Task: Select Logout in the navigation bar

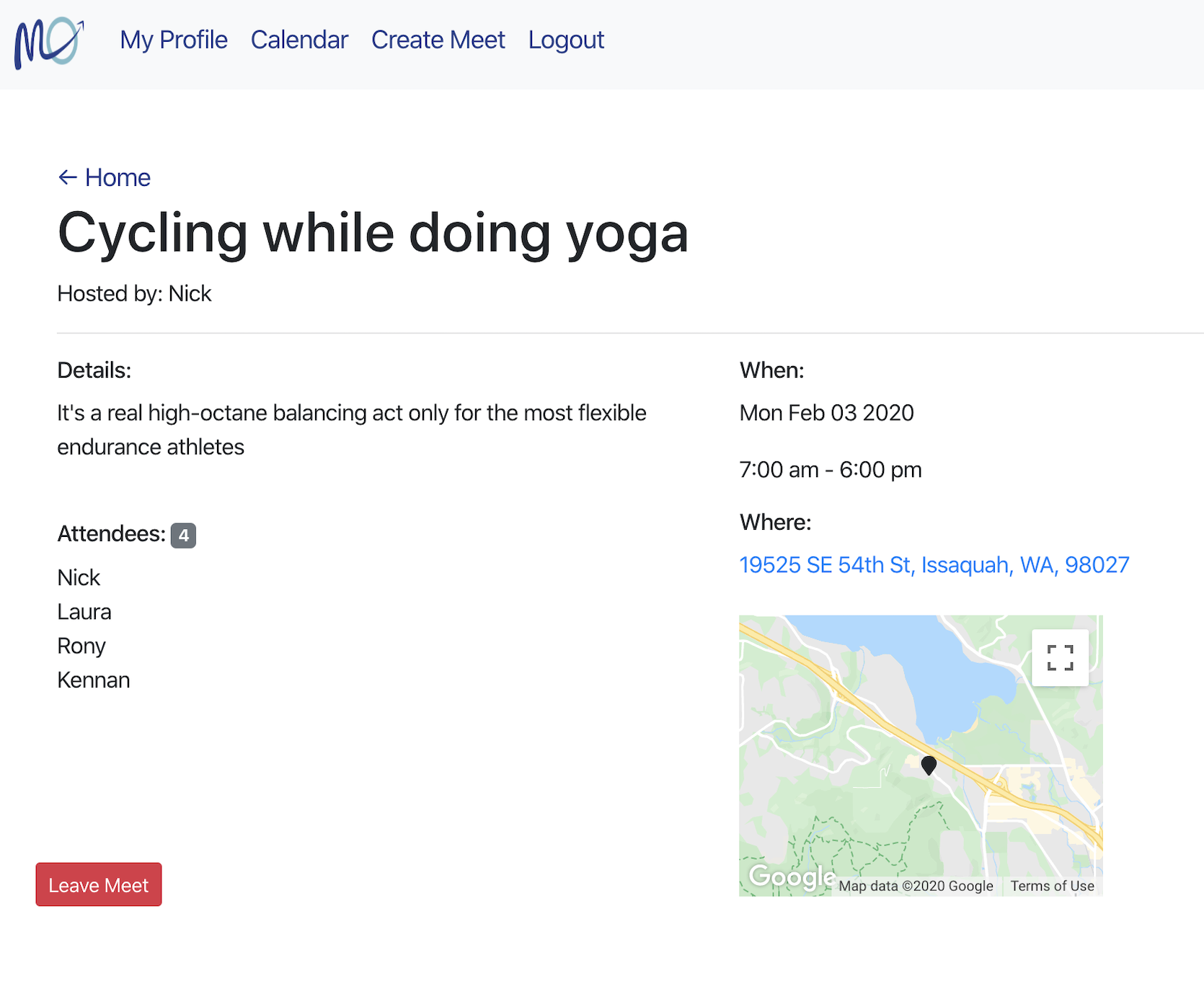Action: [566, 40]
